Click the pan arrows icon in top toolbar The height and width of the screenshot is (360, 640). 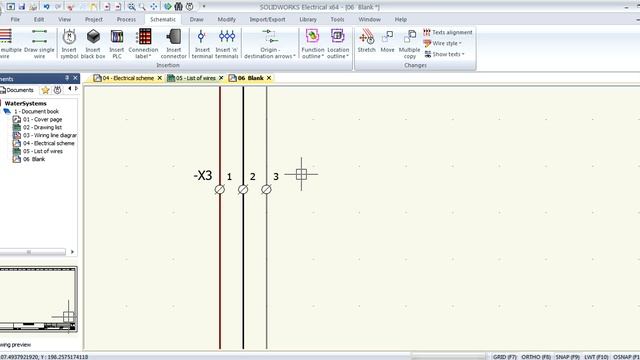coord(153,7)
